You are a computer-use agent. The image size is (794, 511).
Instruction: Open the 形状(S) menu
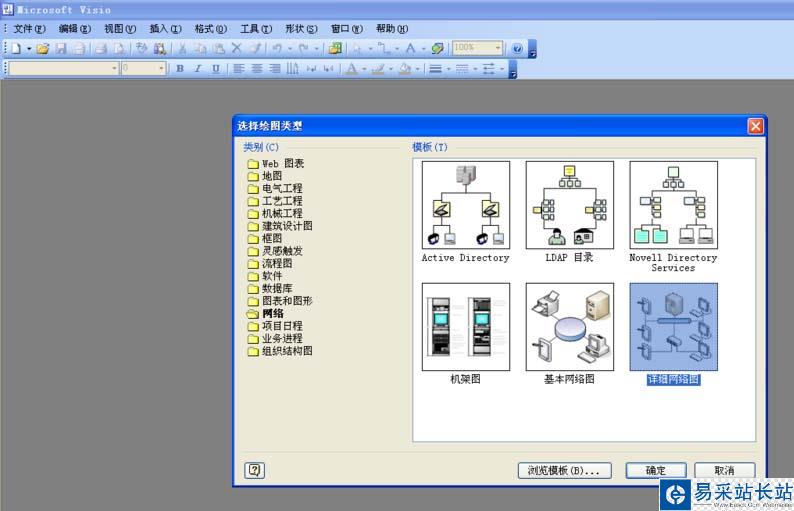301,29
